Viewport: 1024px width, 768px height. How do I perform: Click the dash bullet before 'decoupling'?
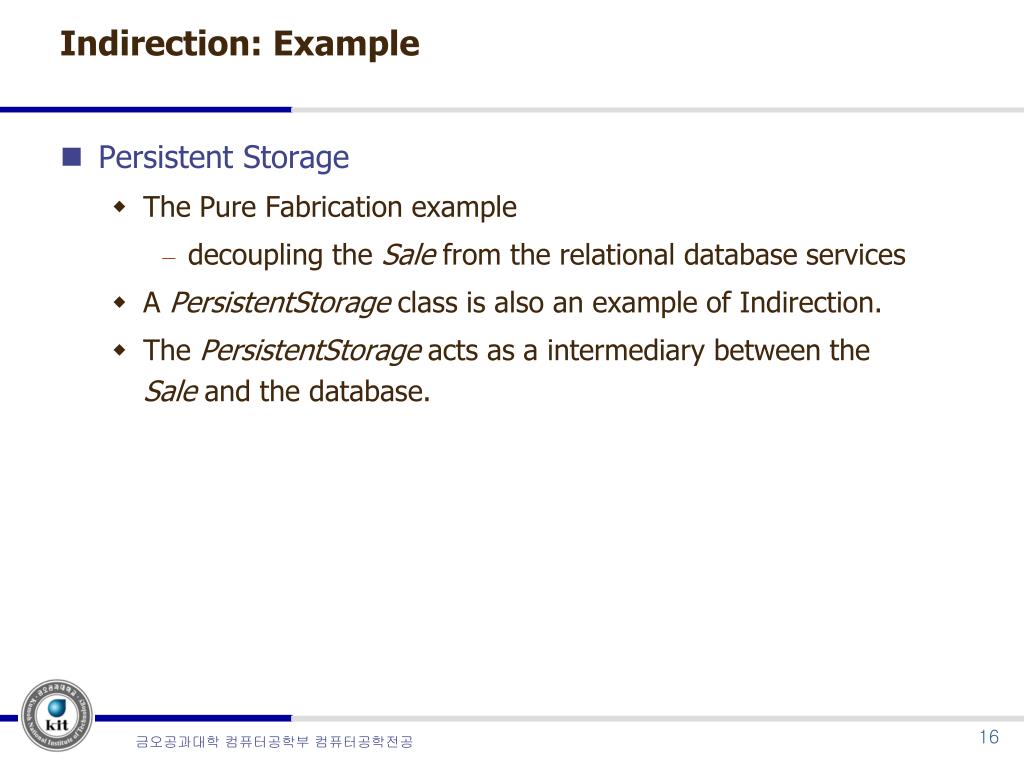[169, 258]
